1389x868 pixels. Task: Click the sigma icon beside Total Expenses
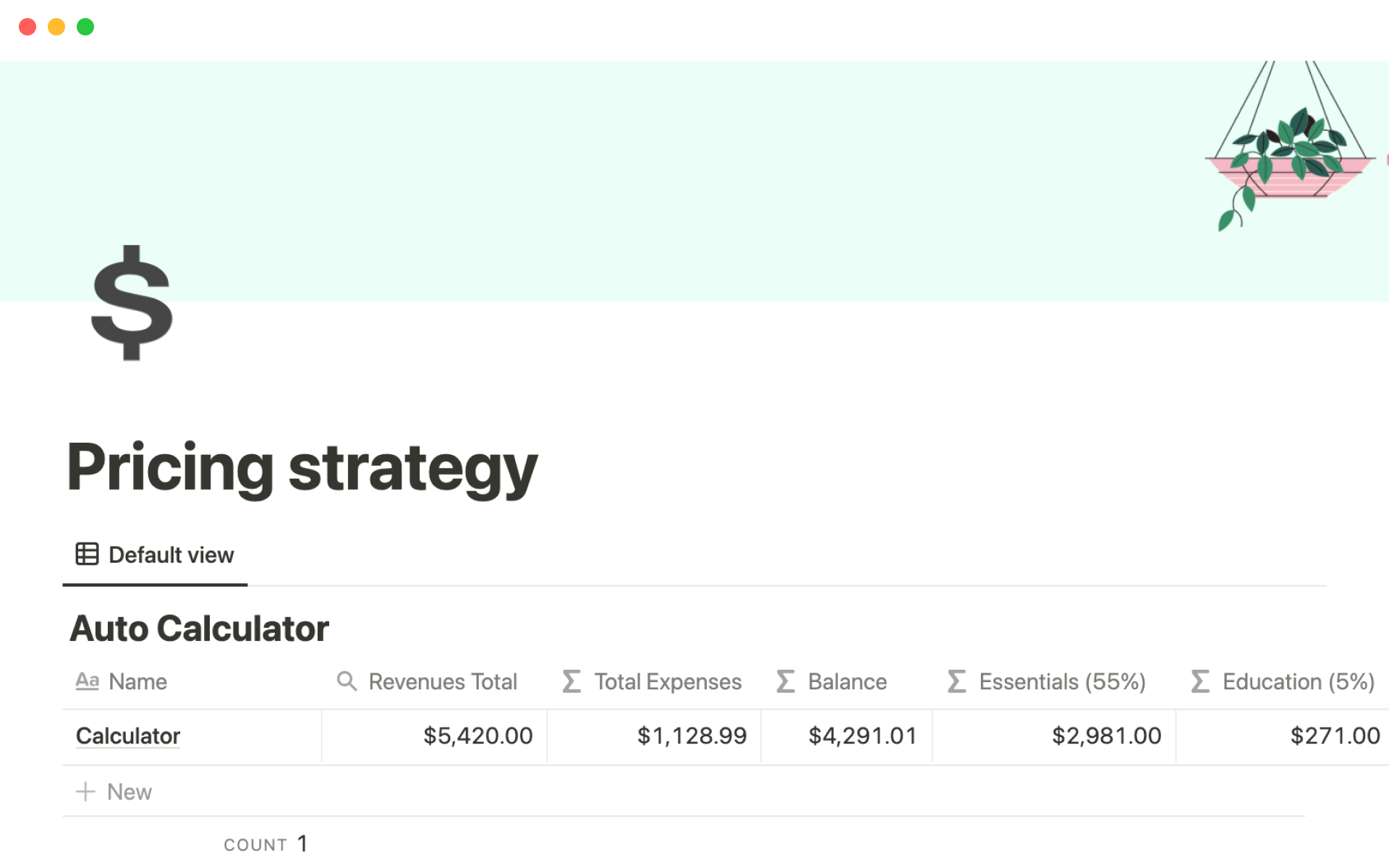(572, 681)
